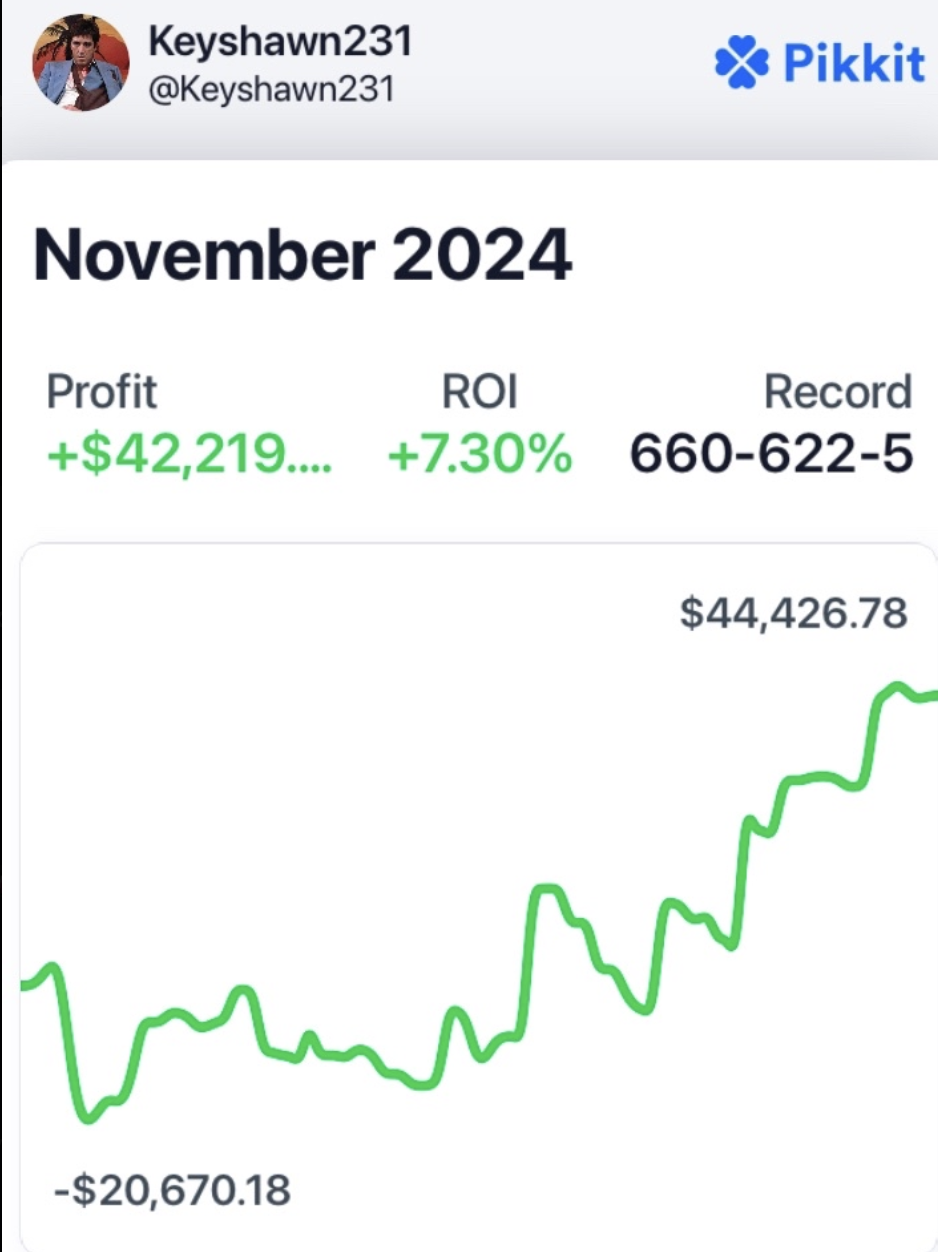Expand the truncated +$42,219.... profit value
Viewport: 938px width, 1252px height.
188,455
